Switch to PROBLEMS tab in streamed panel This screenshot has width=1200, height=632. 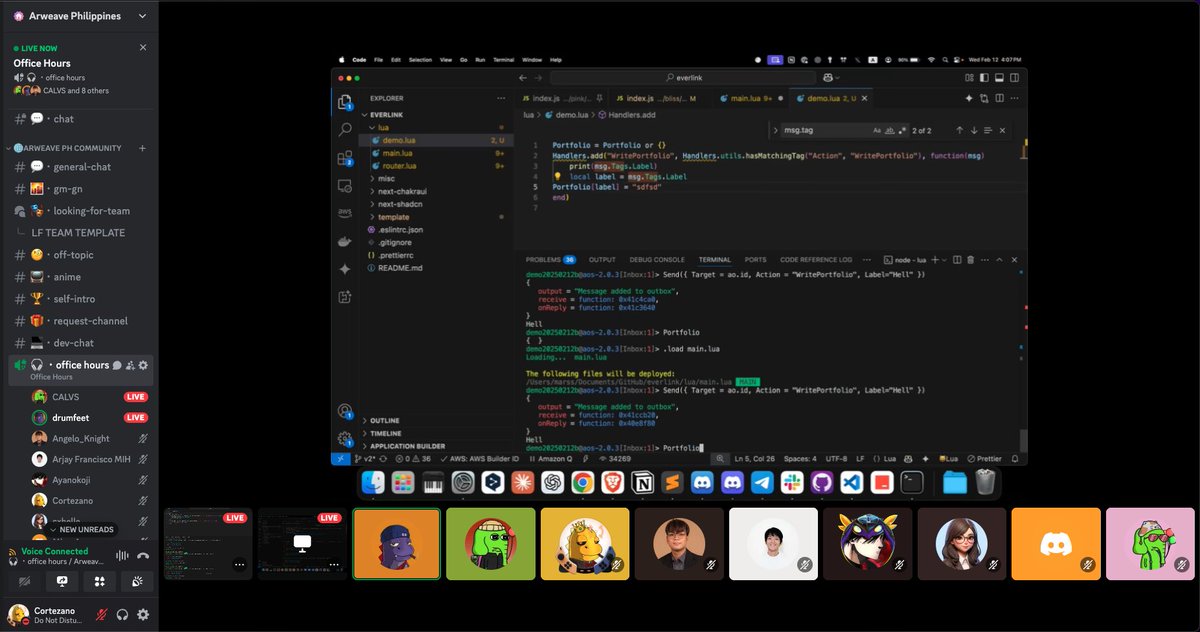(550, 259)
